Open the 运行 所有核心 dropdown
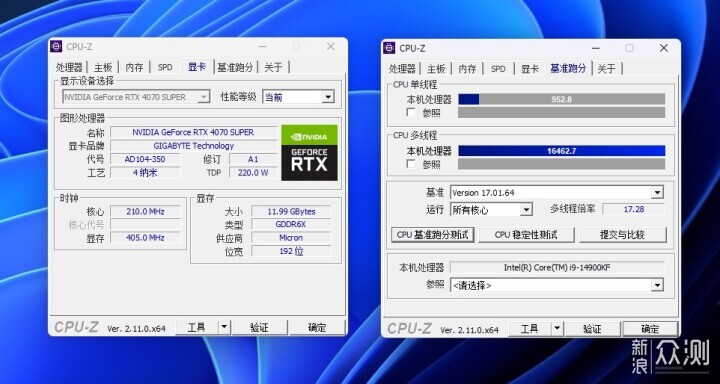Viewport: 720px width, 384px height. click(526, 209)
